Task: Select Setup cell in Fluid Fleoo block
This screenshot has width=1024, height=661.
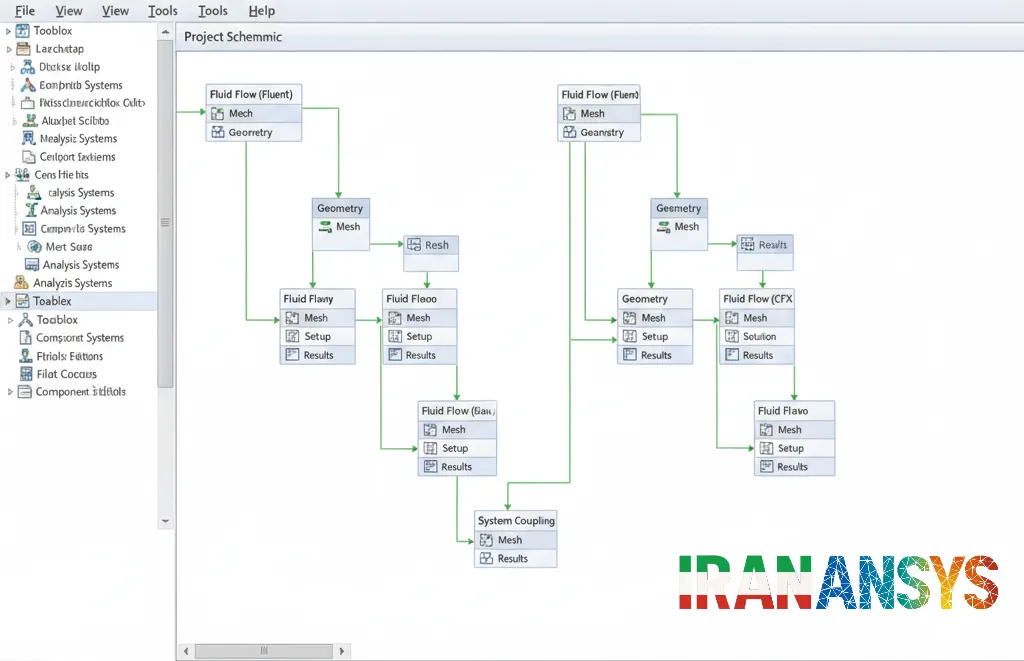Action: coord(419,336)
